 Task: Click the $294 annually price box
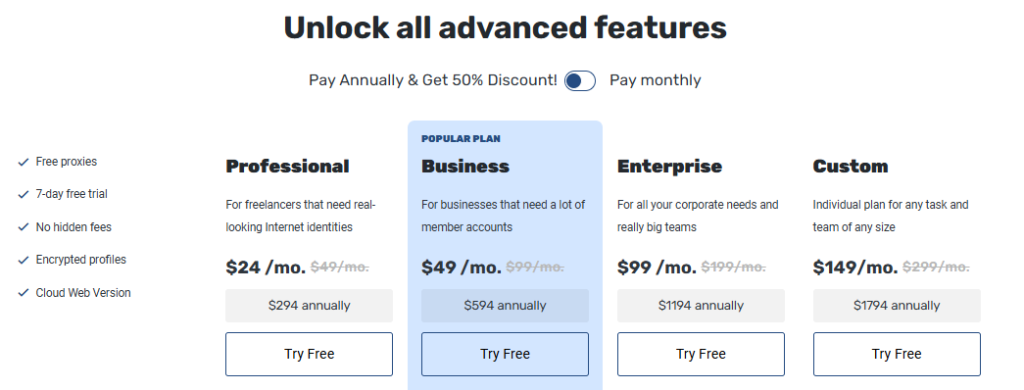[309, 306]
